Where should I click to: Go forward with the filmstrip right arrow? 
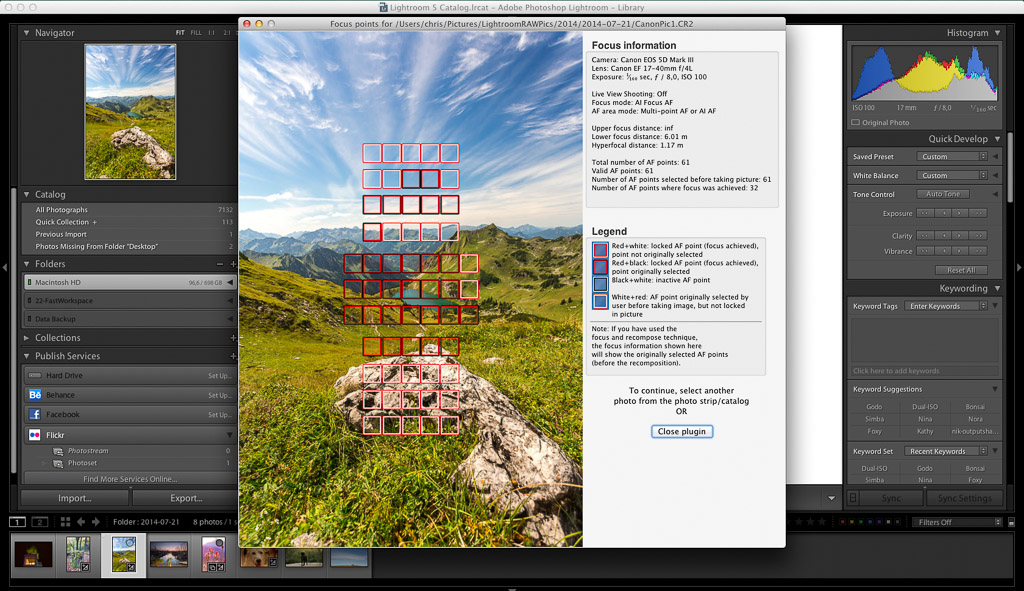96,522
